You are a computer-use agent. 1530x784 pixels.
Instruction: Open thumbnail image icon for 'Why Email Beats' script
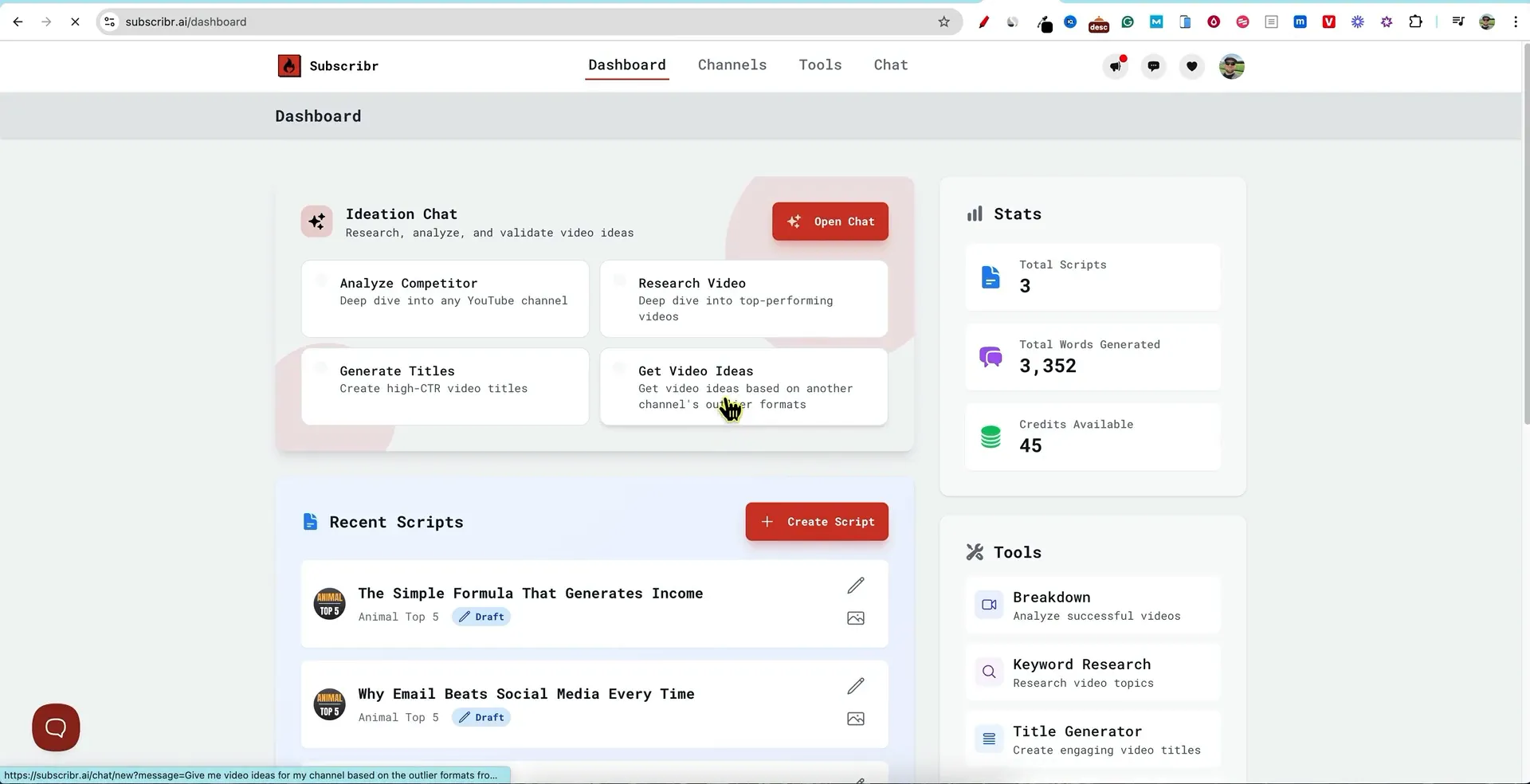tap(856, 719)
